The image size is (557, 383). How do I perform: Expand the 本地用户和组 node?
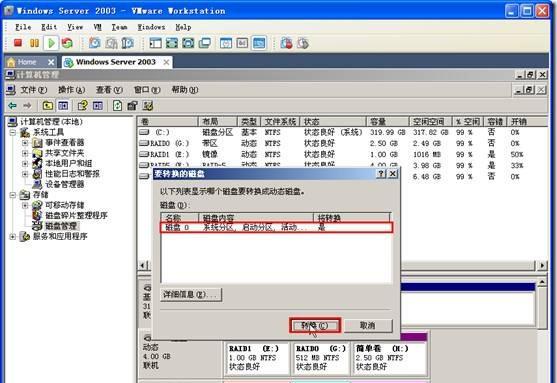click(x=25, y=163)
